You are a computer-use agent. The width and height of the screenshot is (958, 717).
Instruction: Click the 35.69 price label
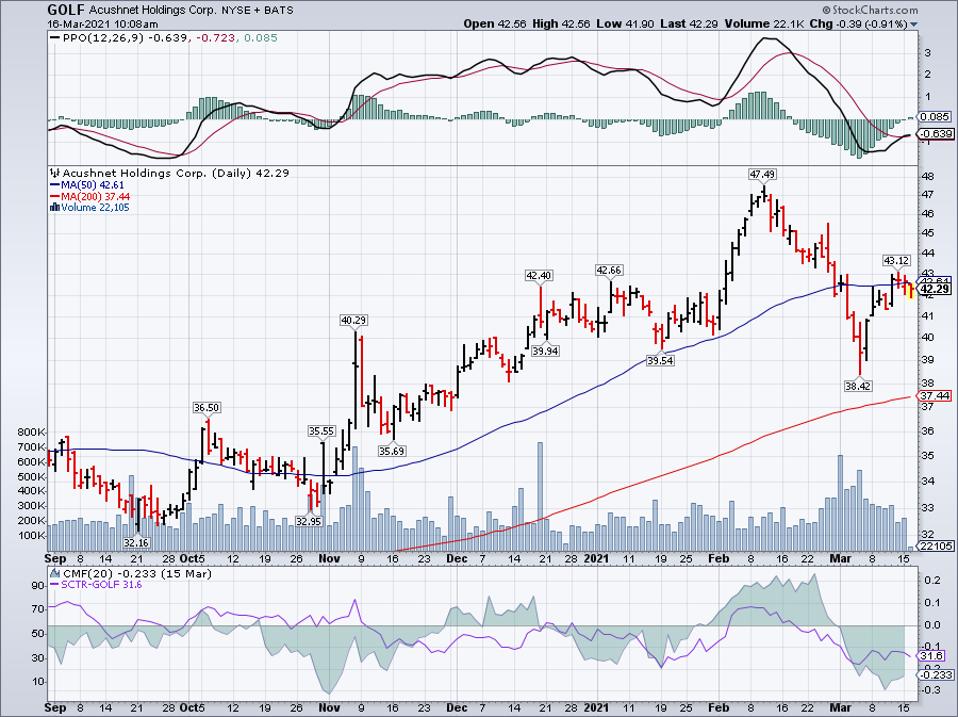(392, 452)
